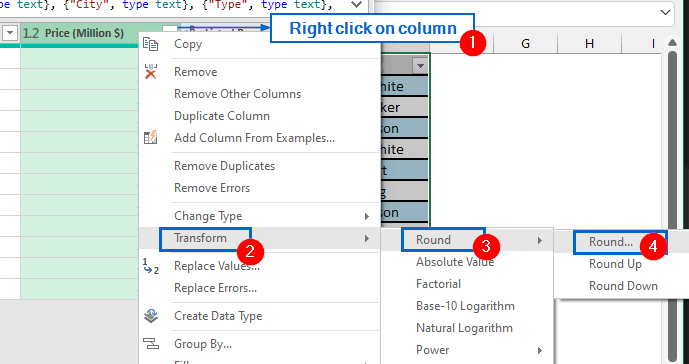Choose Round Down in the submenu

point(623,286)
